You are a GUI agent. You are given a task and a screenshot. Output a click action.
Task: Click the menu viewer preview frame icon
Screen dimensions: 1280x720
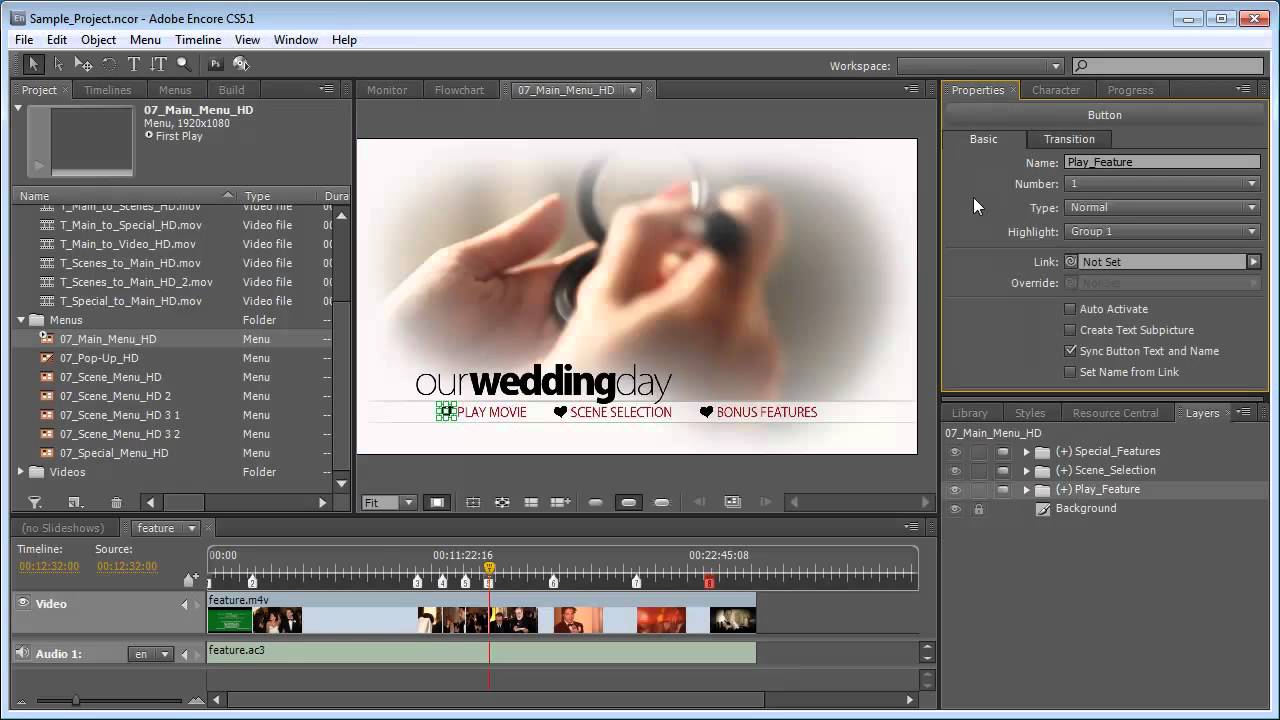click(x=732, y=502)
